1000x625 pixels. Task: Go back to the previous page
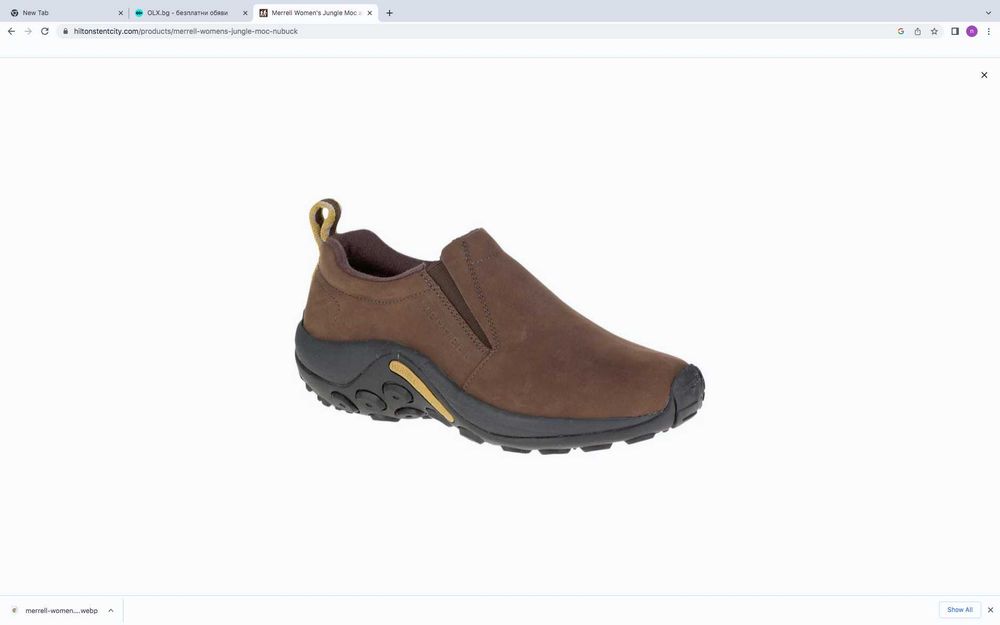coord(11,31)
